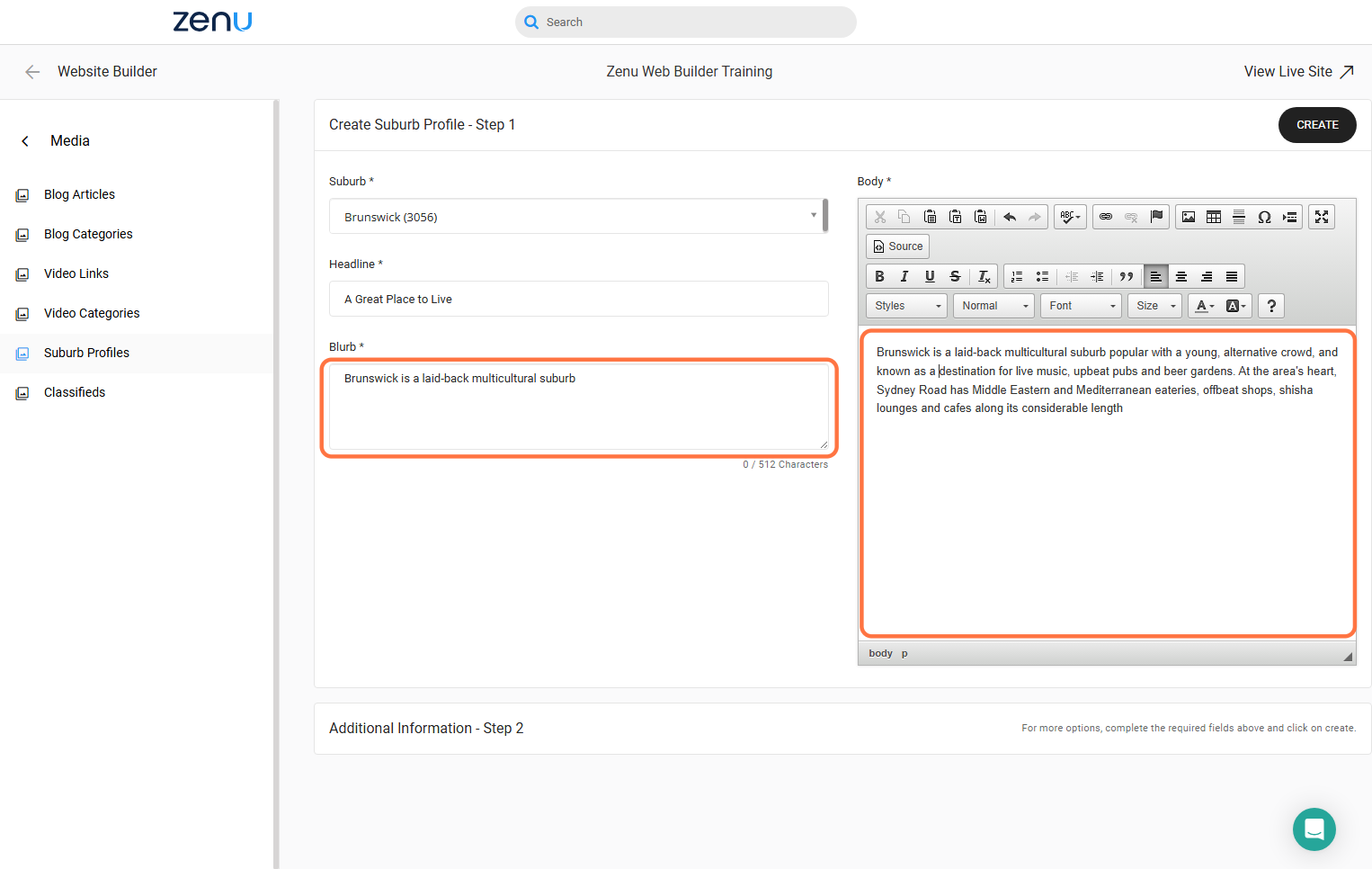Click Paste from Word icon
The height and width of the screenshot is (869, 1372).
point(981,217)
